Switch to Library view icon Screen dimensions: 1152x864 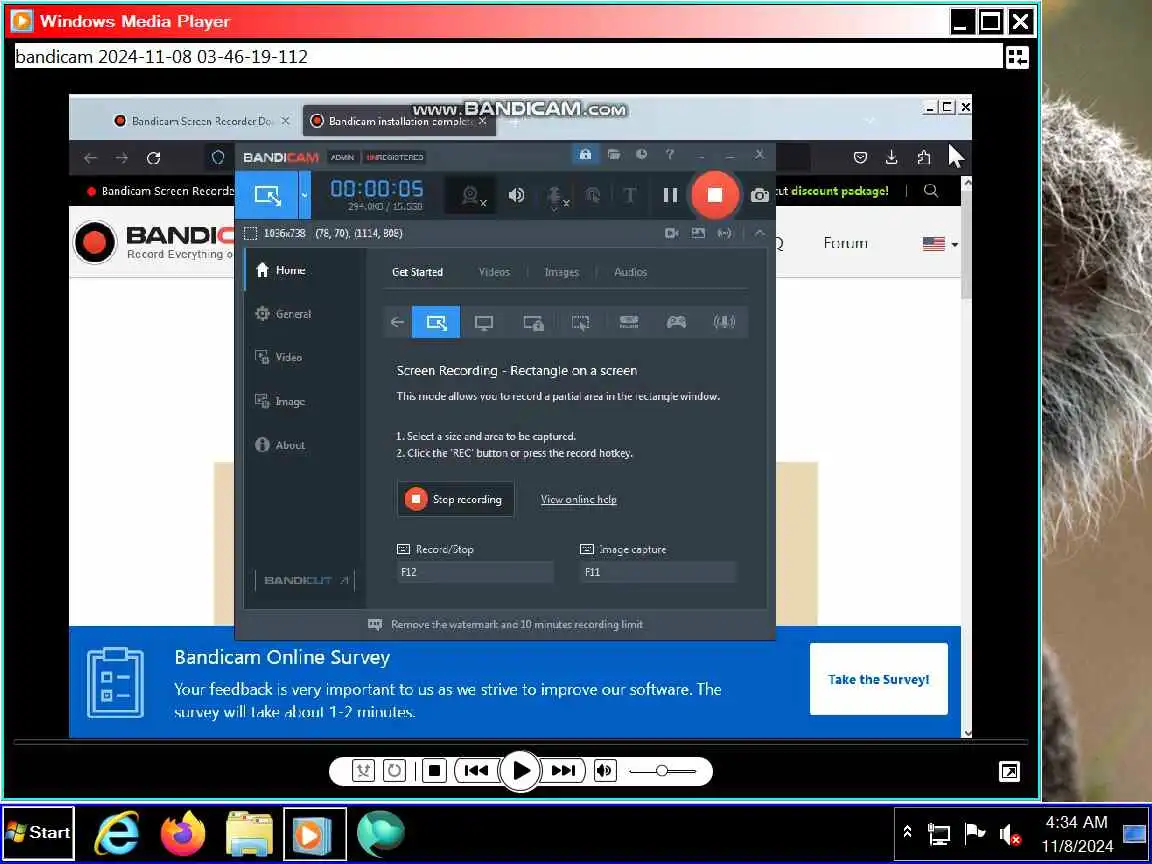pyautogui.click(x=1018, y=57)
